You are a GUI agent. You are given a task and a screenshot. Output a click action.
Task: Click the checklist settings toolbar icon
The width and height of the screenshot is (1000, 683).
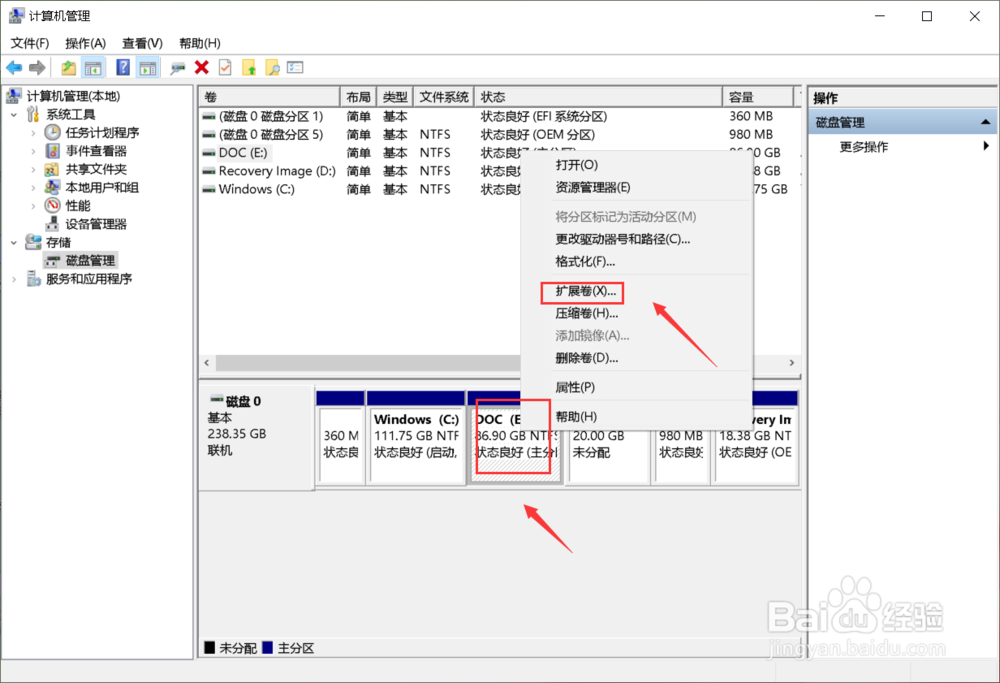coord(295,68)
